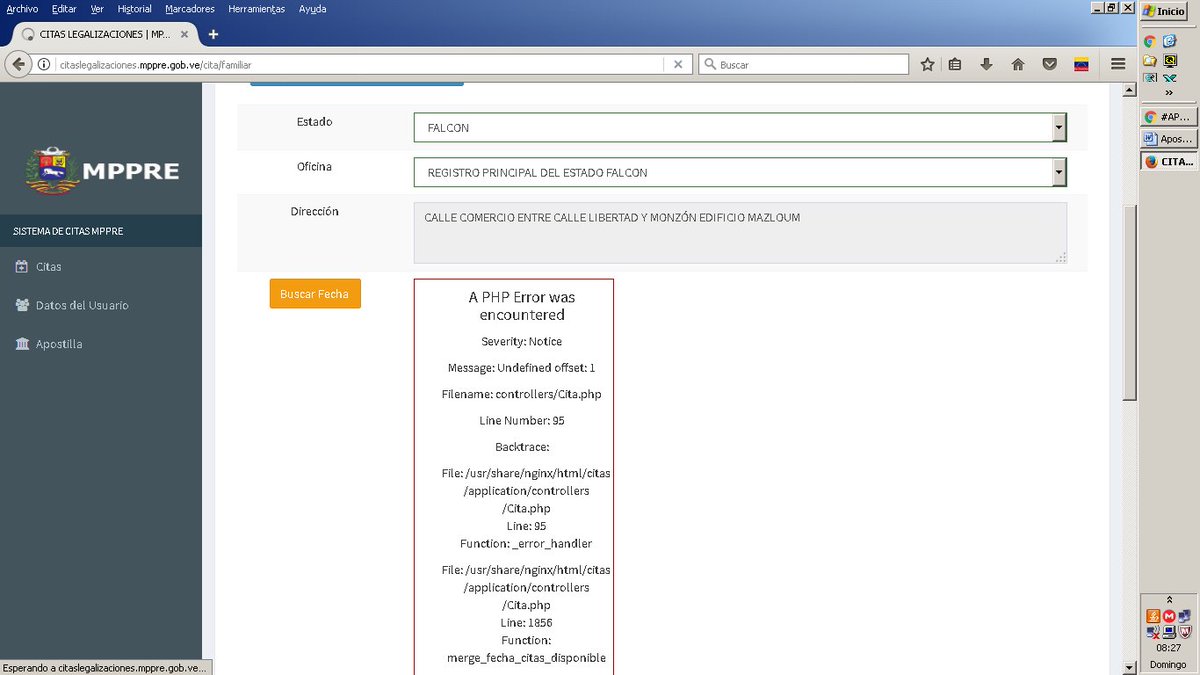Open the Ayuda menu
The height and width of the screenshot is (675, 1200).
[312, 8]
